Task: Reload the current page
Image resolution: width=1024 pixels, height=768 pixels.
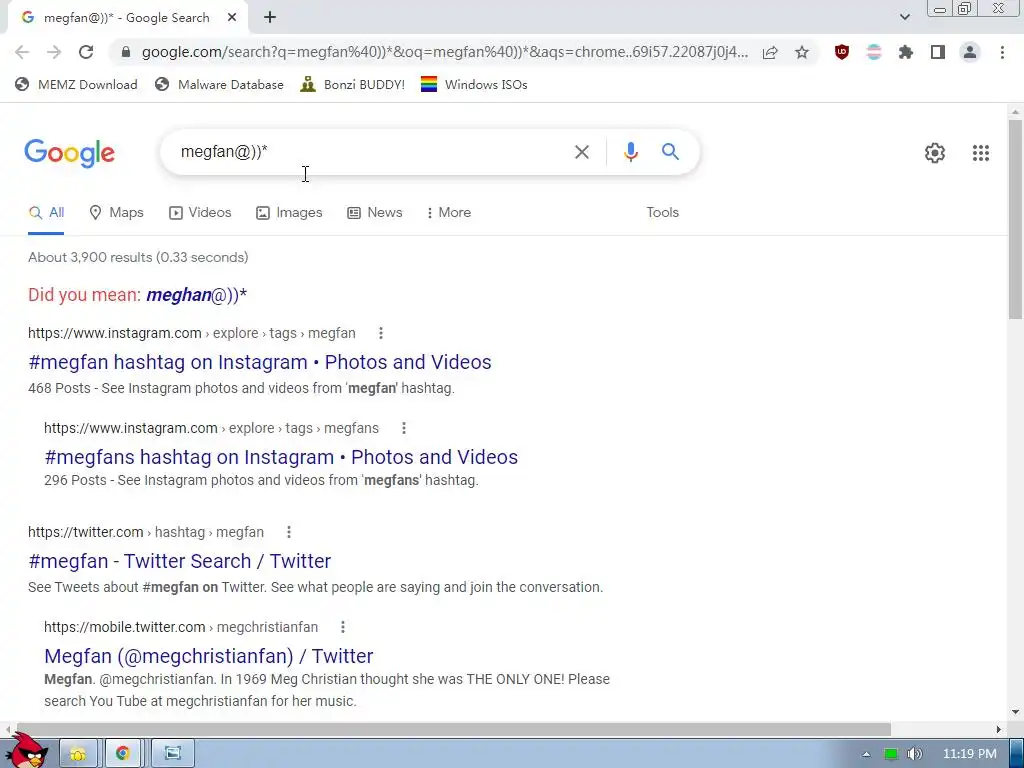Action: [x=86, y=52]
